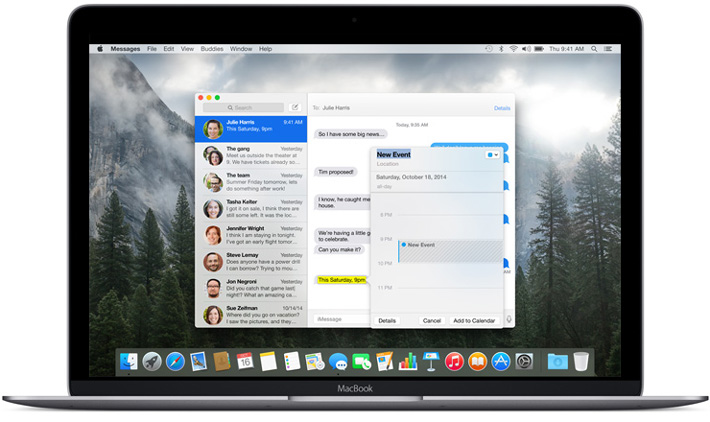Click the Messages search field
The height and width of the screenshot is (422, 710).
point(243,107)
